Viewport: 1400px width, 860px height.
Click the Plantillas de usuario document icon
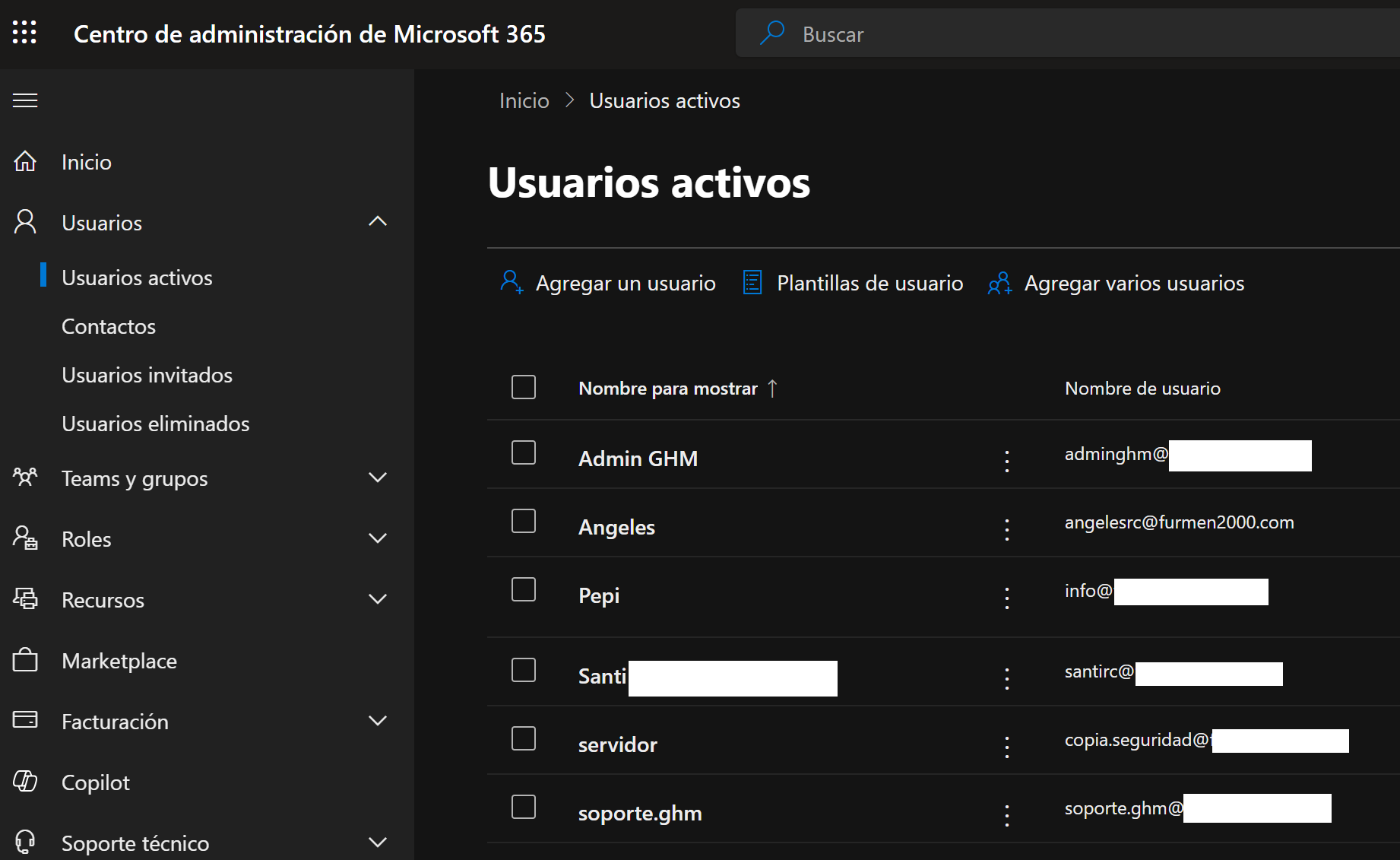coord(752,282)
